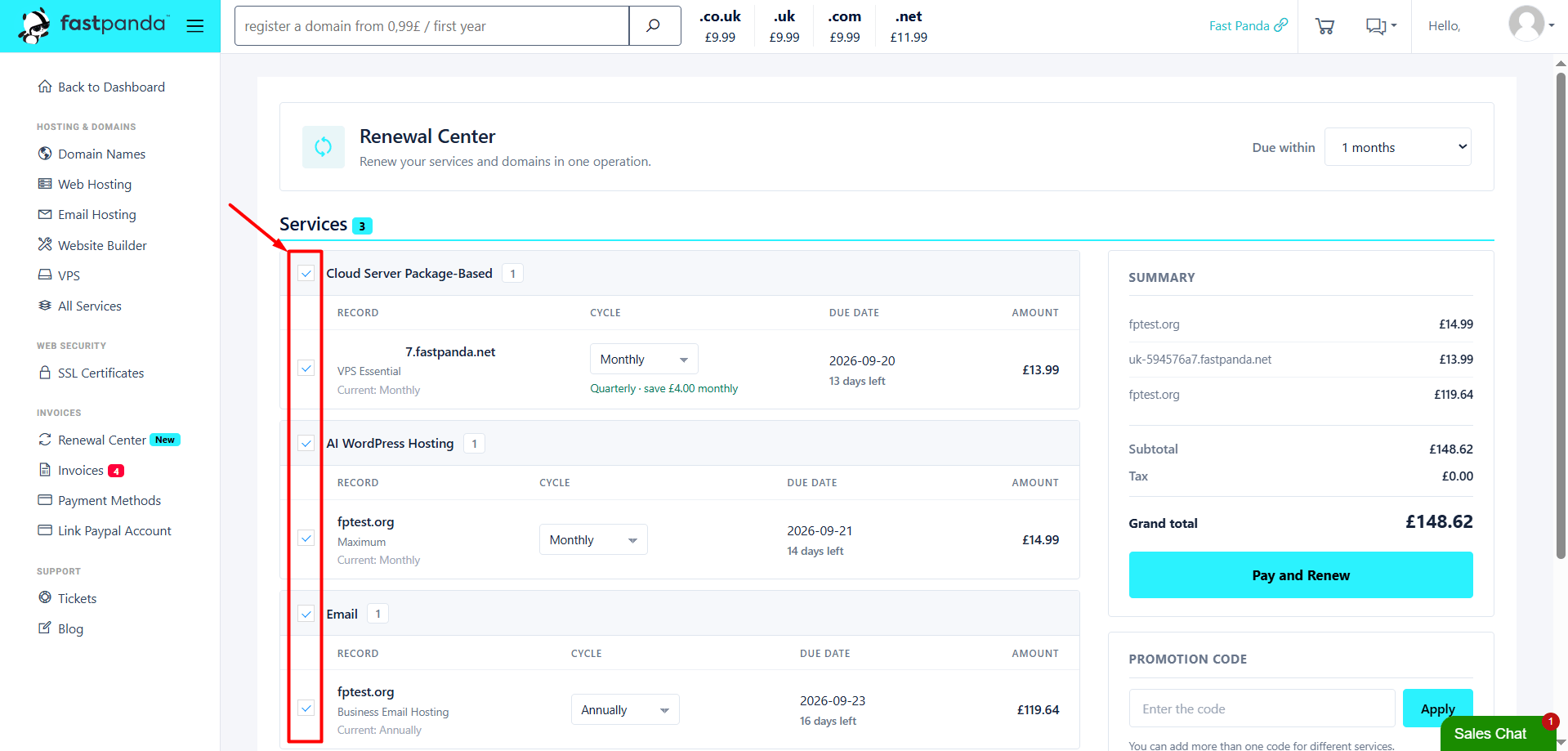The image size is (1568, 751).
Task: Open the chat messages dropdown icon
Action: [1381, 26]
